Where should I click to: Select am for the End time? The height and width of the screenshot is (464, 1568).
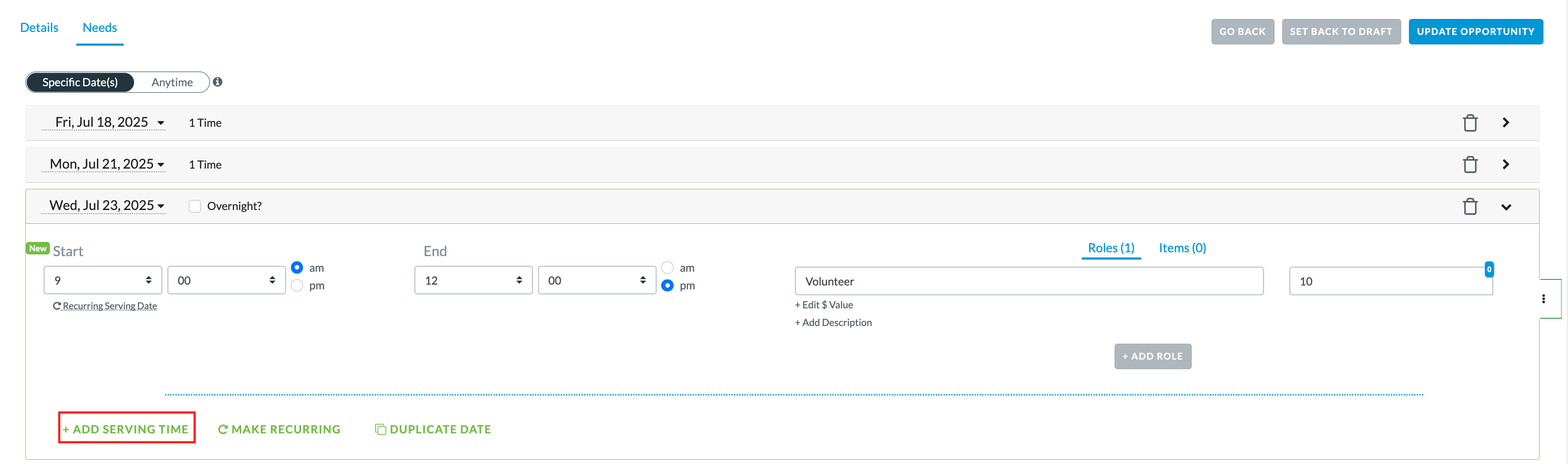click(668, 267)
